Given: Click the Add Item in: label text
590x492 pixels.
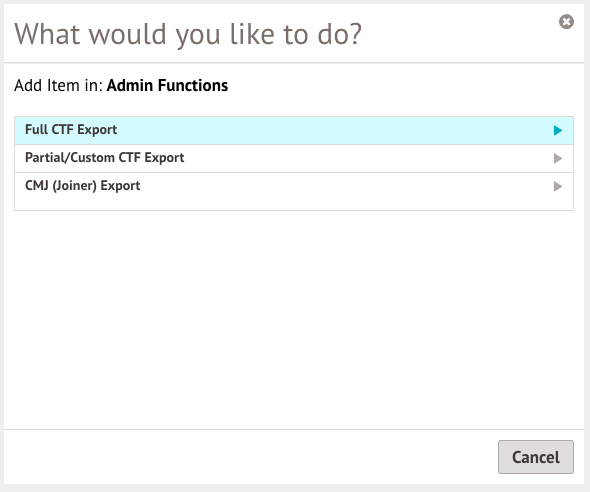Looking at the screenshot, I should 58,85.
